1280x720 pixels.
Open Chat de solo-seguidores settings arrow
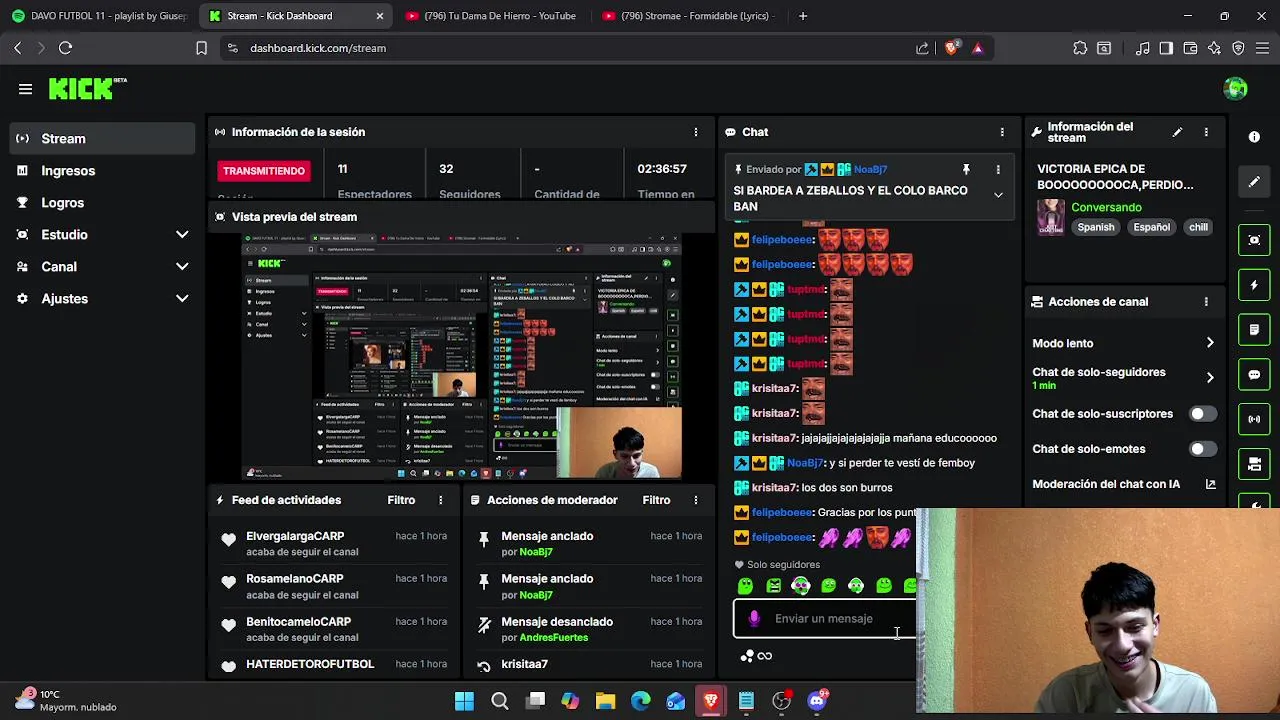[x=1210, y=378]
